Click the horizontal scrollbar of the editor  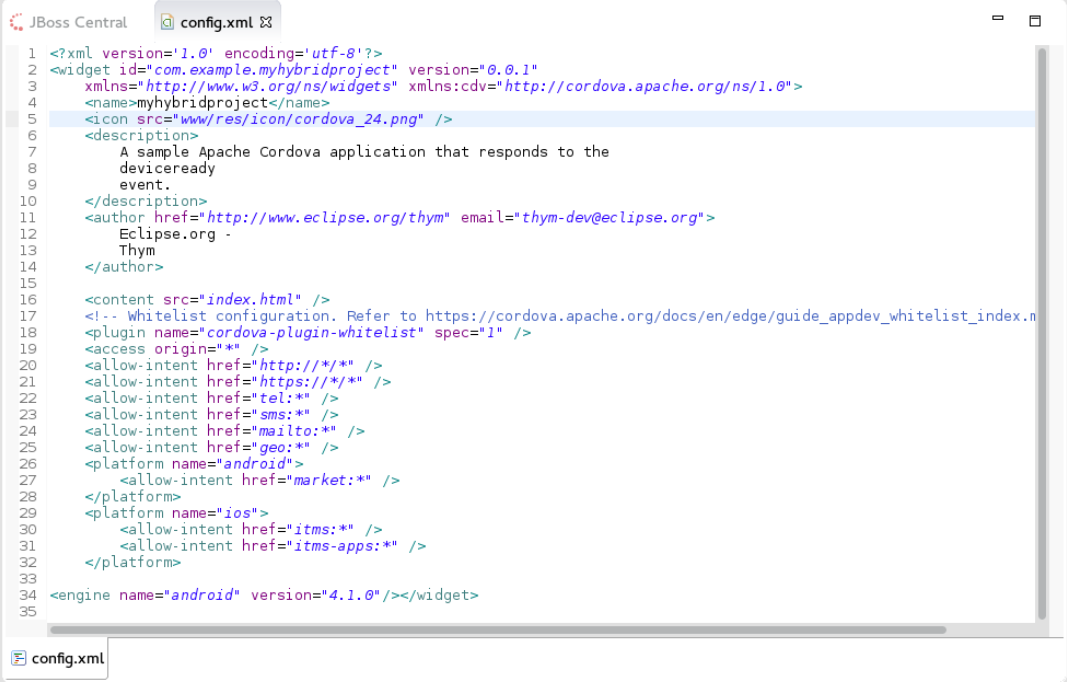coord(498,630)
